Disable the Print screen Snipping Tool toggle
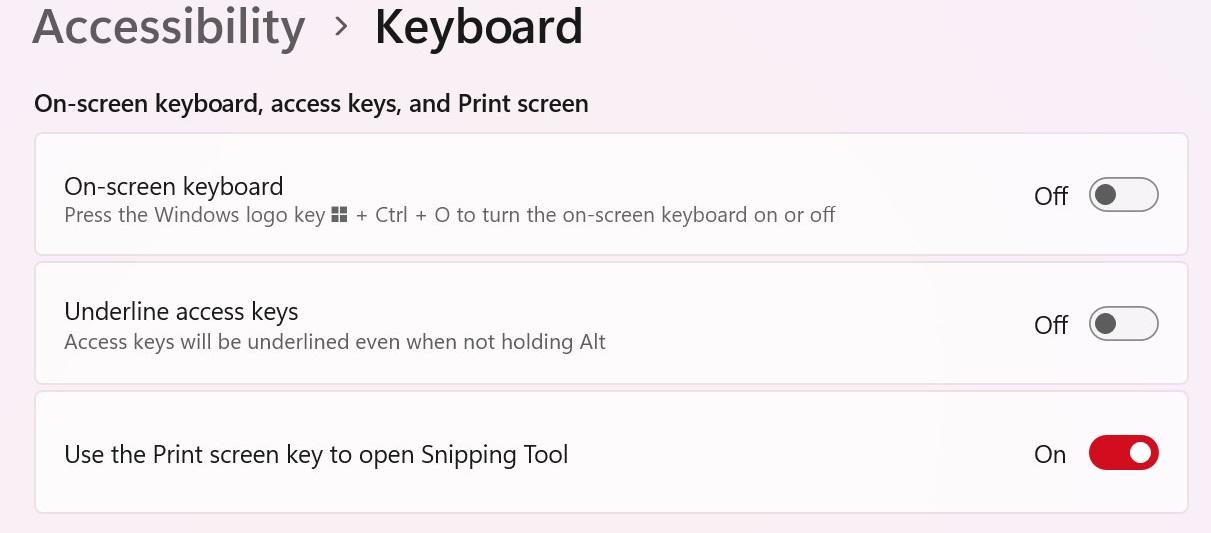Screen dimensions: 1211x533 [x=1123, y=453]
